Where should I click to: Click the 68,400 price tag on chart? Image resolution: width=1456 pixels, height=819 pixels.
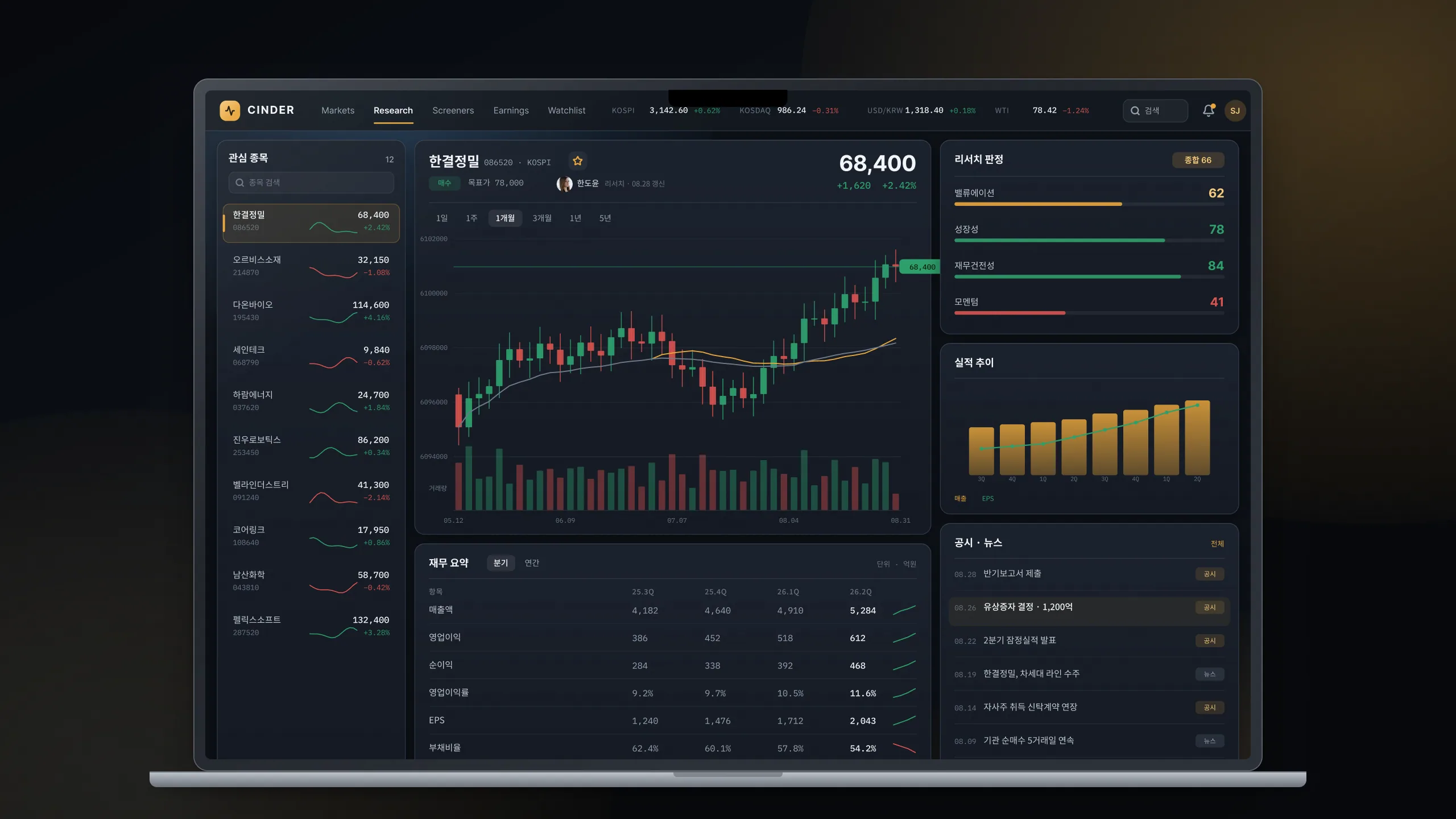point(919,267)
